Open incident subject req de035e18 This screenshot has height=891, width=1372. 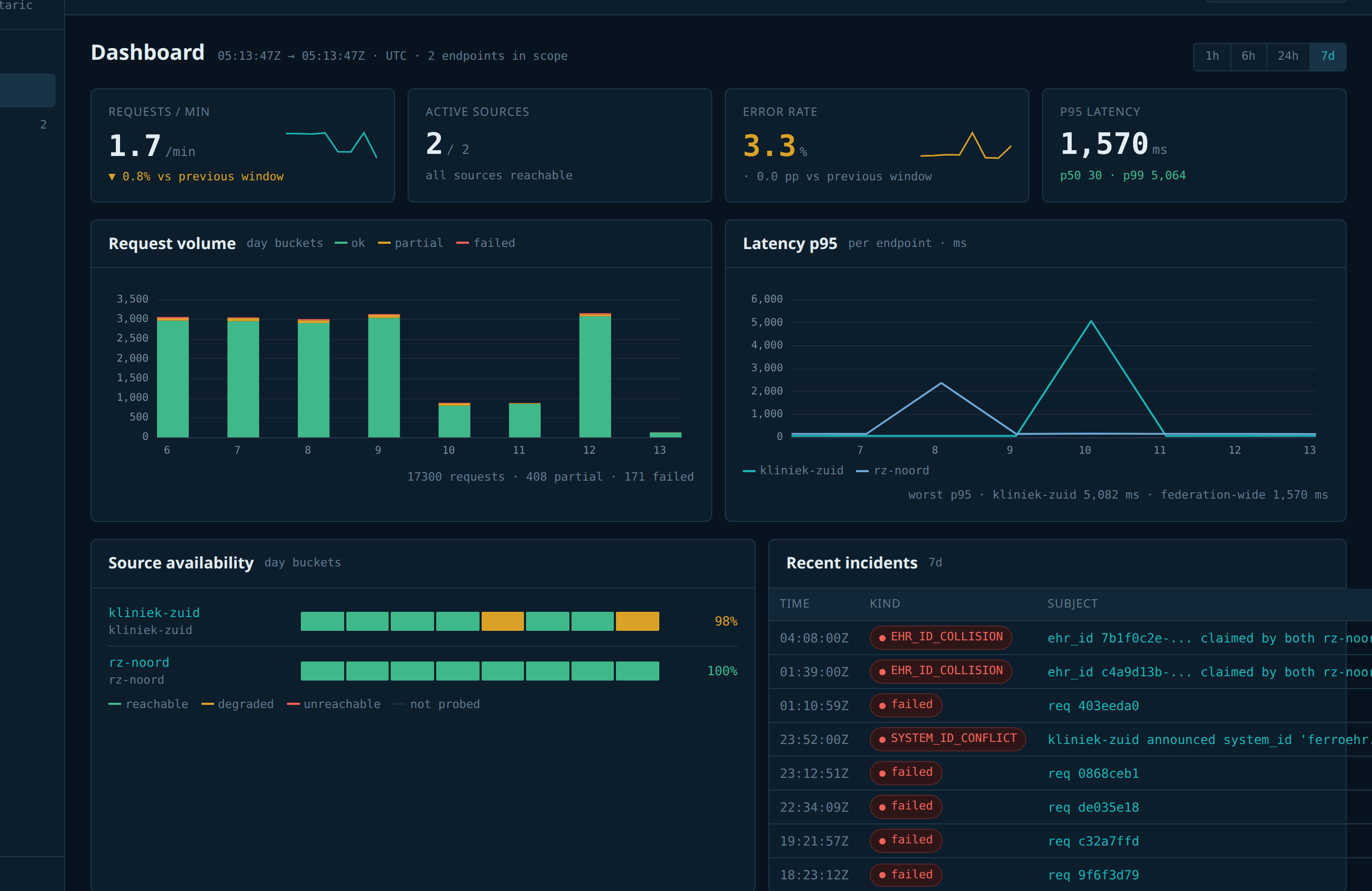(x=1093, y=807)
